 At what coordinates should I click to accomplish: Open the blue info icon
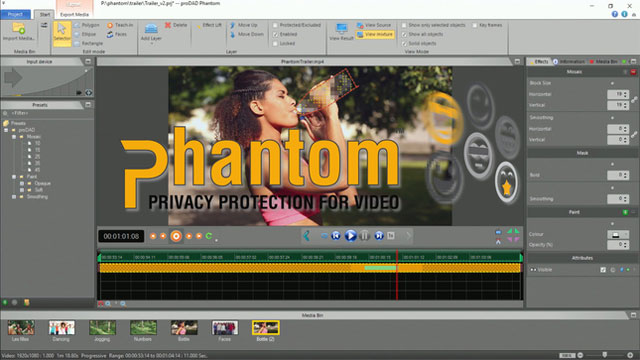(x=624, y=14)
